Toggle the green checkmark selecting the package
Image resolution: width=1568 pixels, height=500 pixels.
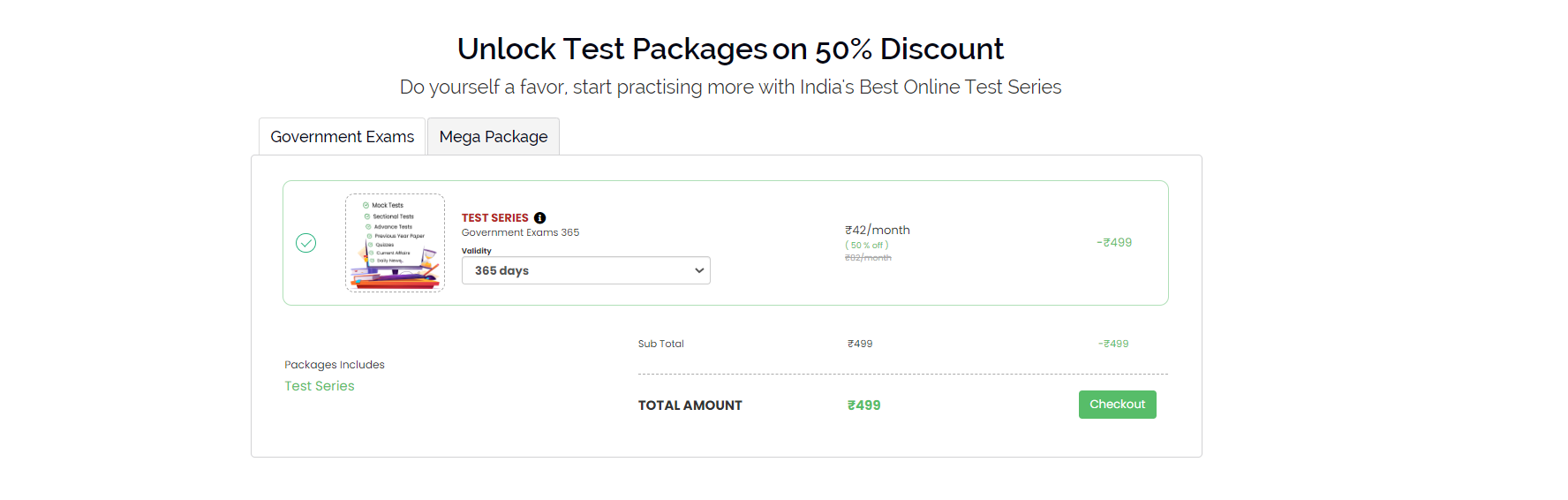(305, 243)
